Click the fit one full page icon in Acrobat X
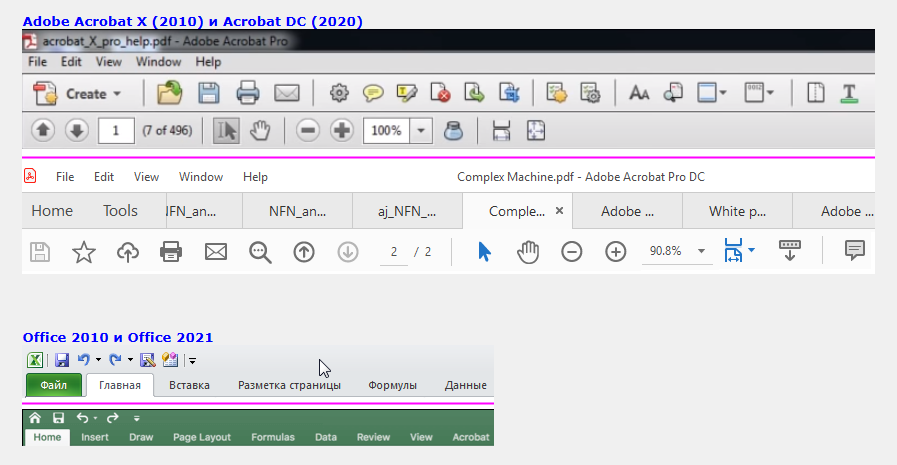897x465 pixels. [x=536, y=130]
